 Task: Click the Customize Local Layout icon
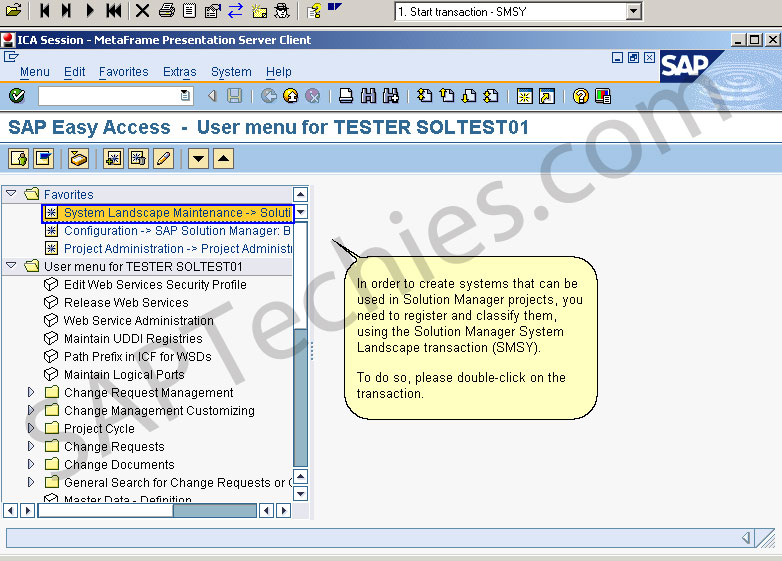coord(602,96)
